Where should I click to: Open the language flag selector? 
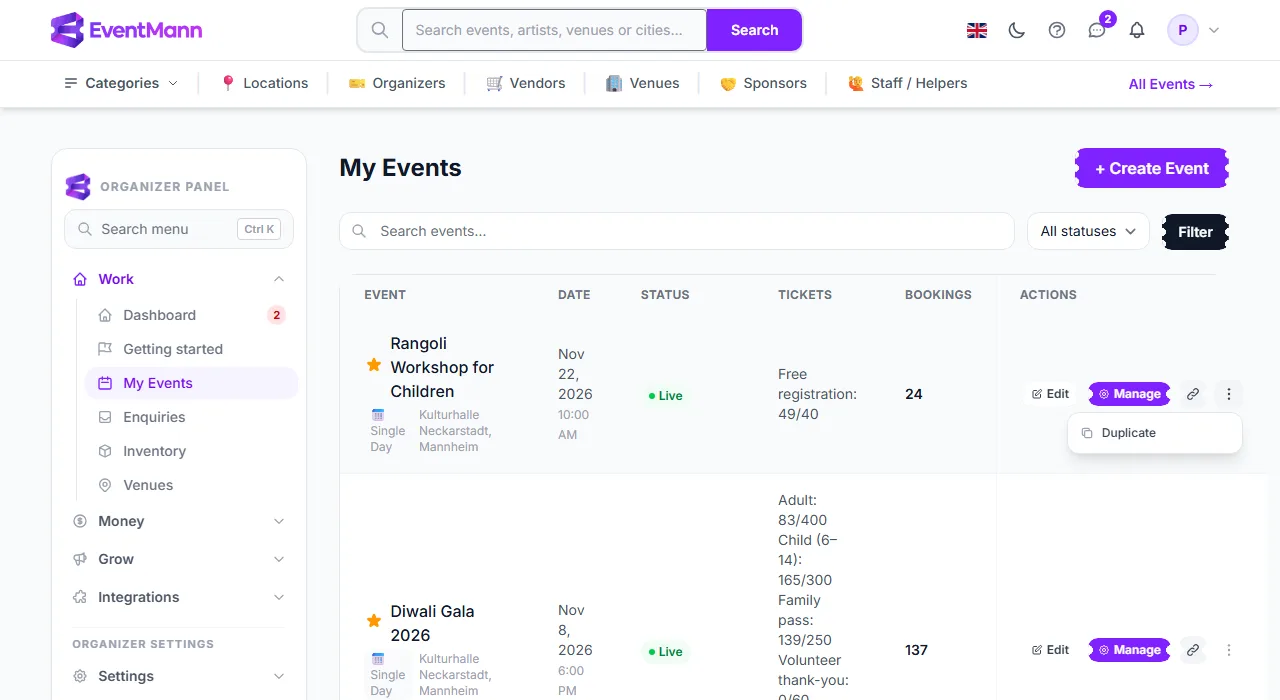[x=977, y=30]
